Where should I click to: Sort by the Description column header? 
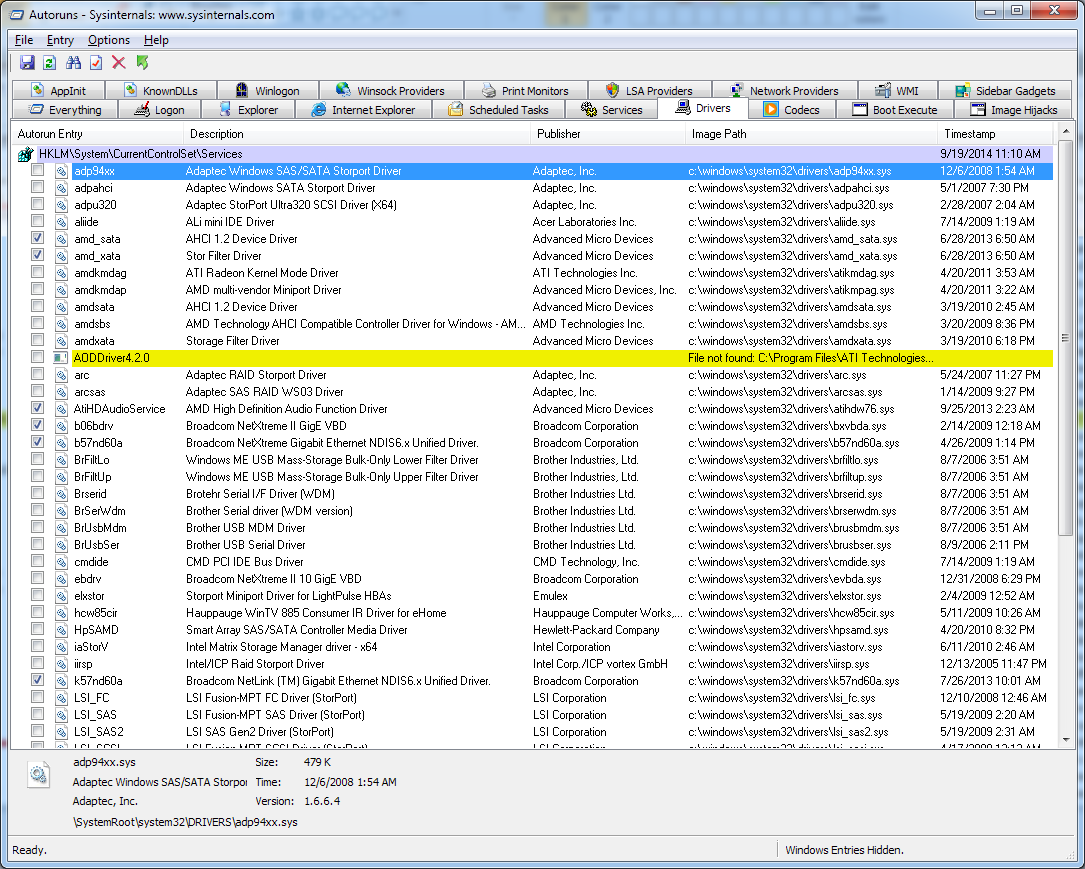click(x=357, y=134)
